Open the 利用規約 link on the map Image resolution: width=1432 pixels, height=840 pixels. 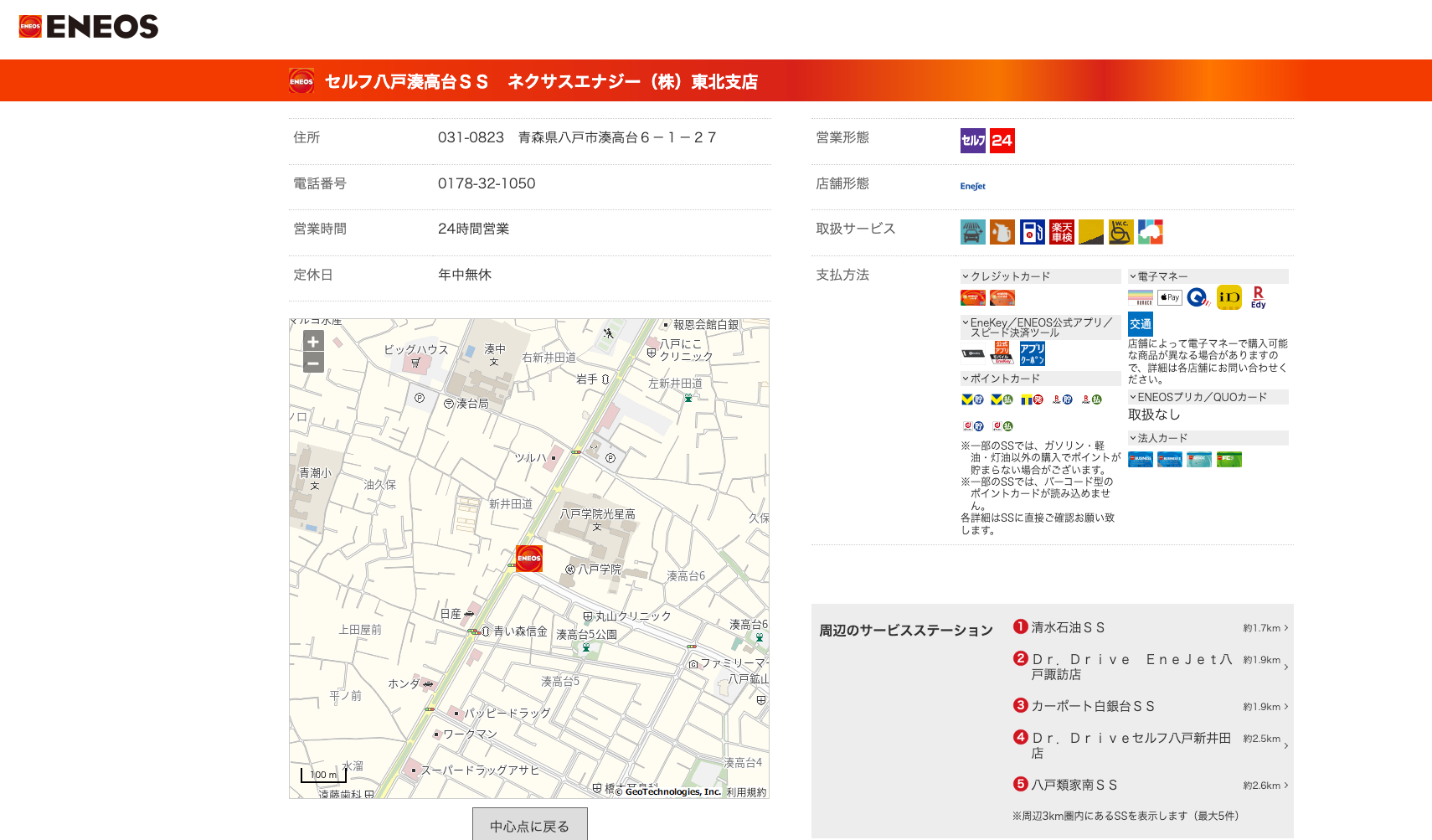[746, 792]
